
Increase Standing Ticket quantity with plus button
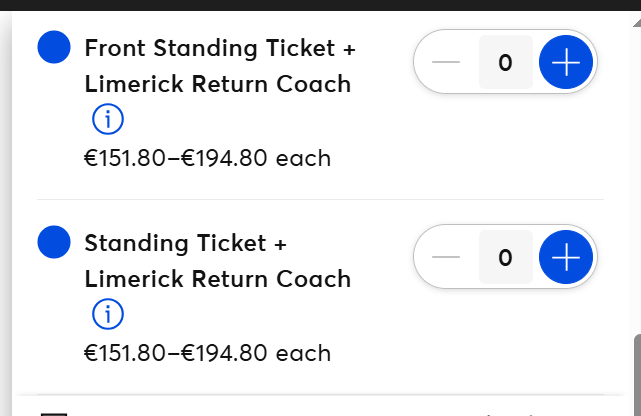tap(566, 257)
